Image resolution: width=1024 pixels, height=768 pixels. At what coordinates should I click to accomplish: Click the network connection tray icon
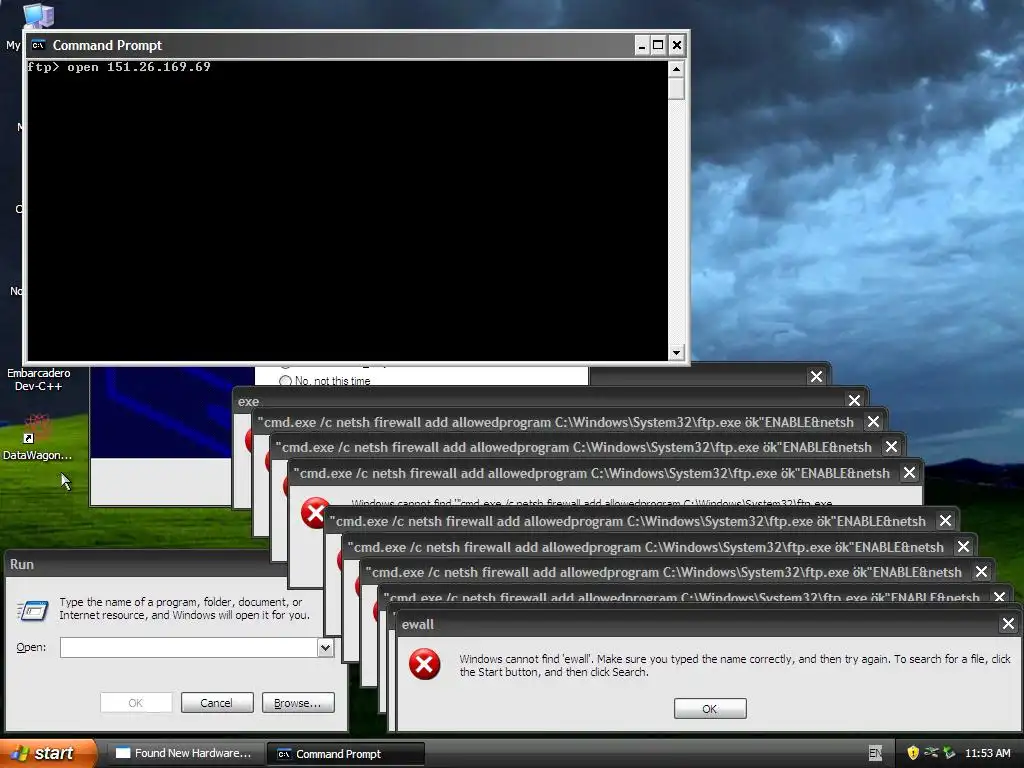(x=931, y=753)
